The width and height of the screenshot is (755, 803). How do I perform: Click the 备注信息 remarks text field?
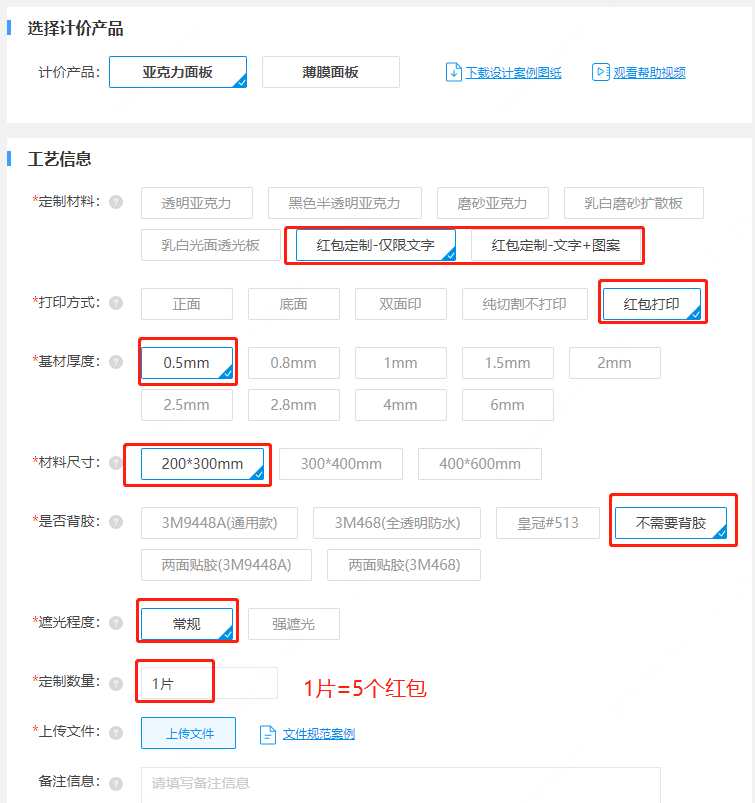(x=400, y=783)
